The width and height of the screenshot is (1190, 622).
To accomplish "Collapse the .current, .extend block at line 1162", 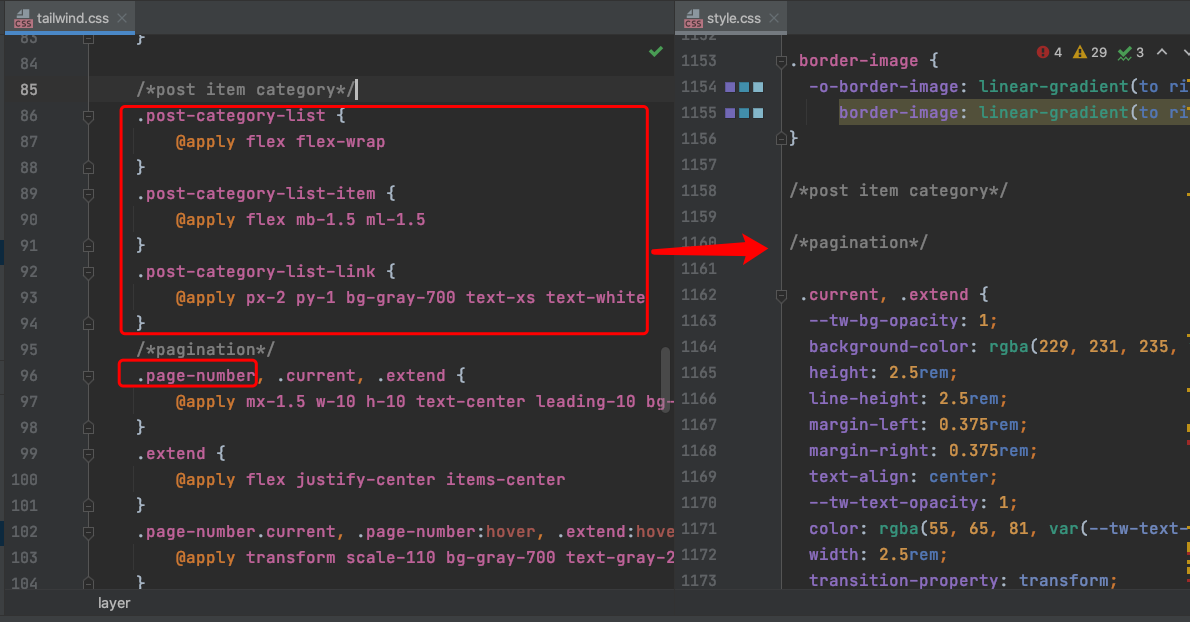I will tap(781, 296).
